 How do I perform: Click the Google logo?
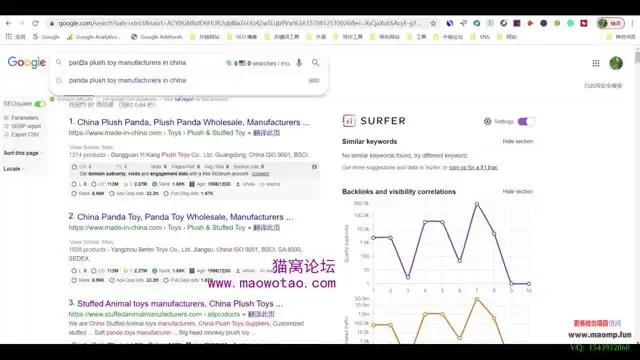(27, 62)
